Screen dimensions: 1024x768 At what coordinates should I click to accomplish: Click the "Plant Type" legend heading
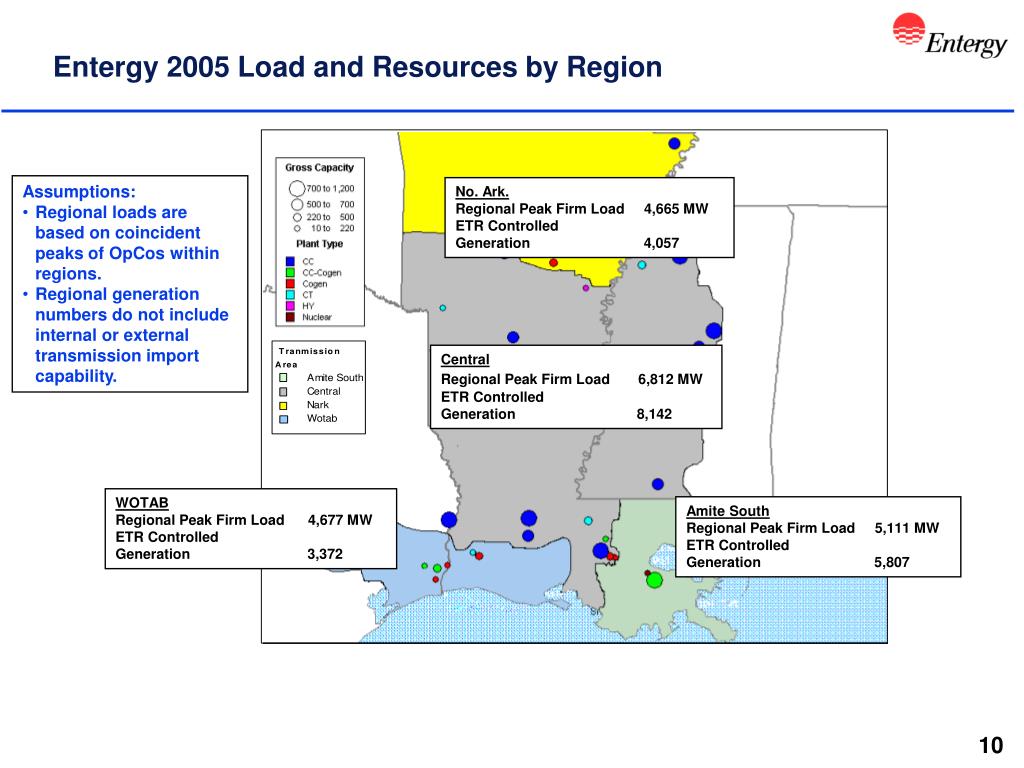(319, 244)
